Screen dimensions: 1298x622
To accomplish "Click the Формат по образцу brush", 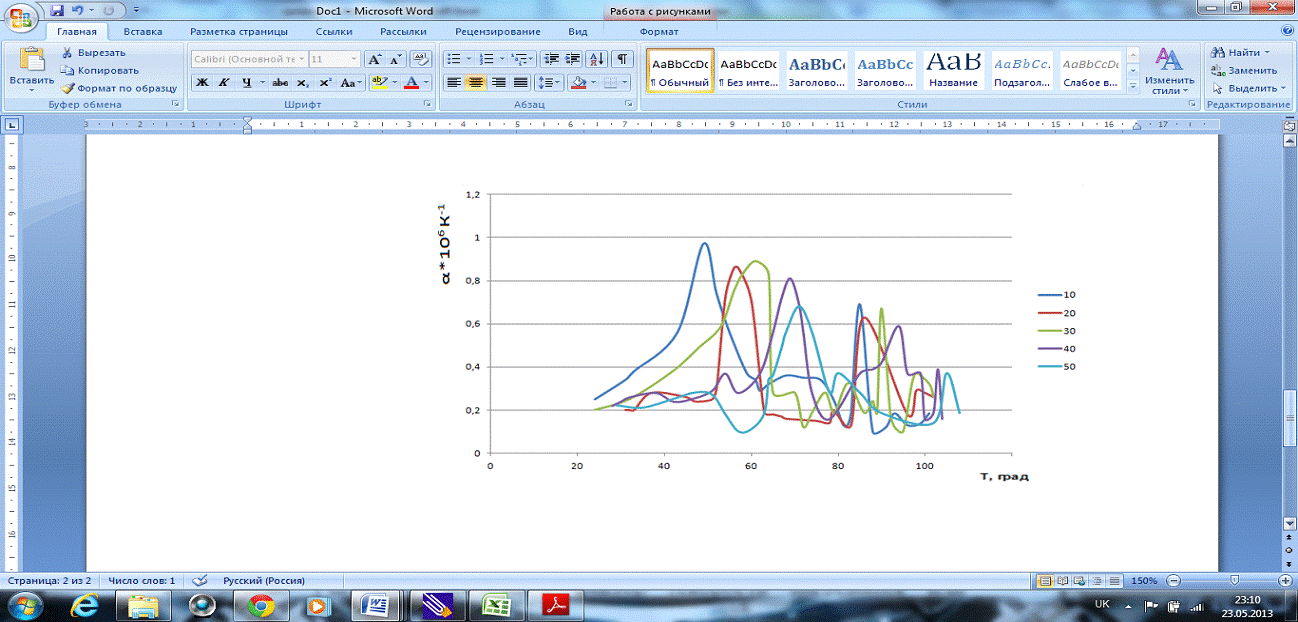I will (x=69, y=88).
